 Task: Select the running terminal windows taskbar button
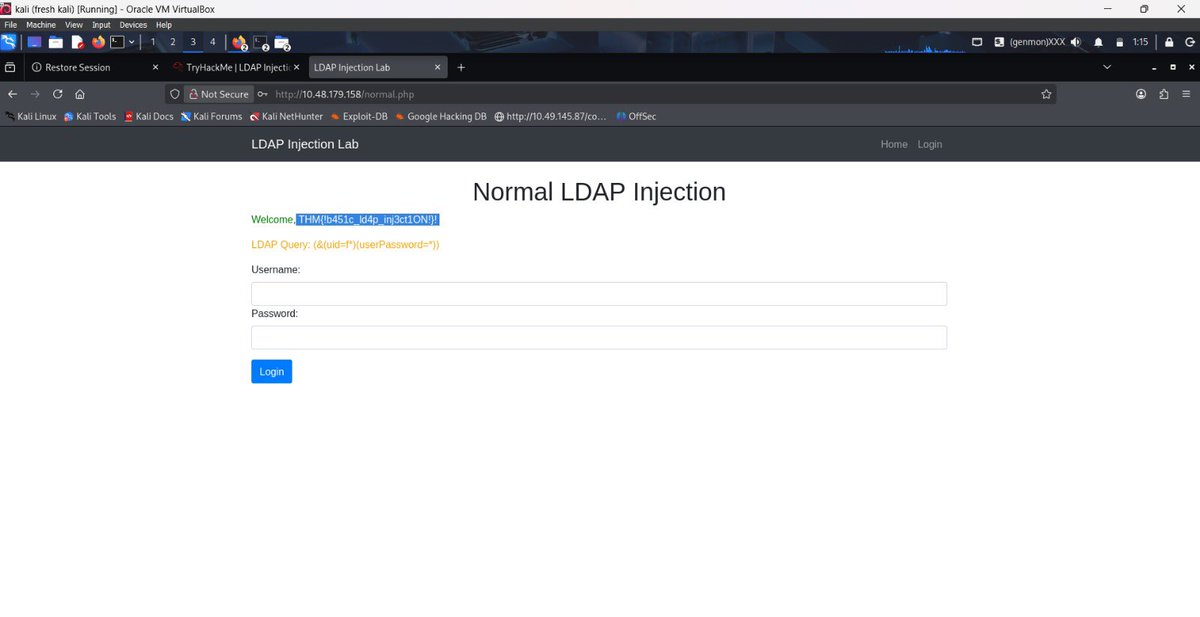[261, 42]
